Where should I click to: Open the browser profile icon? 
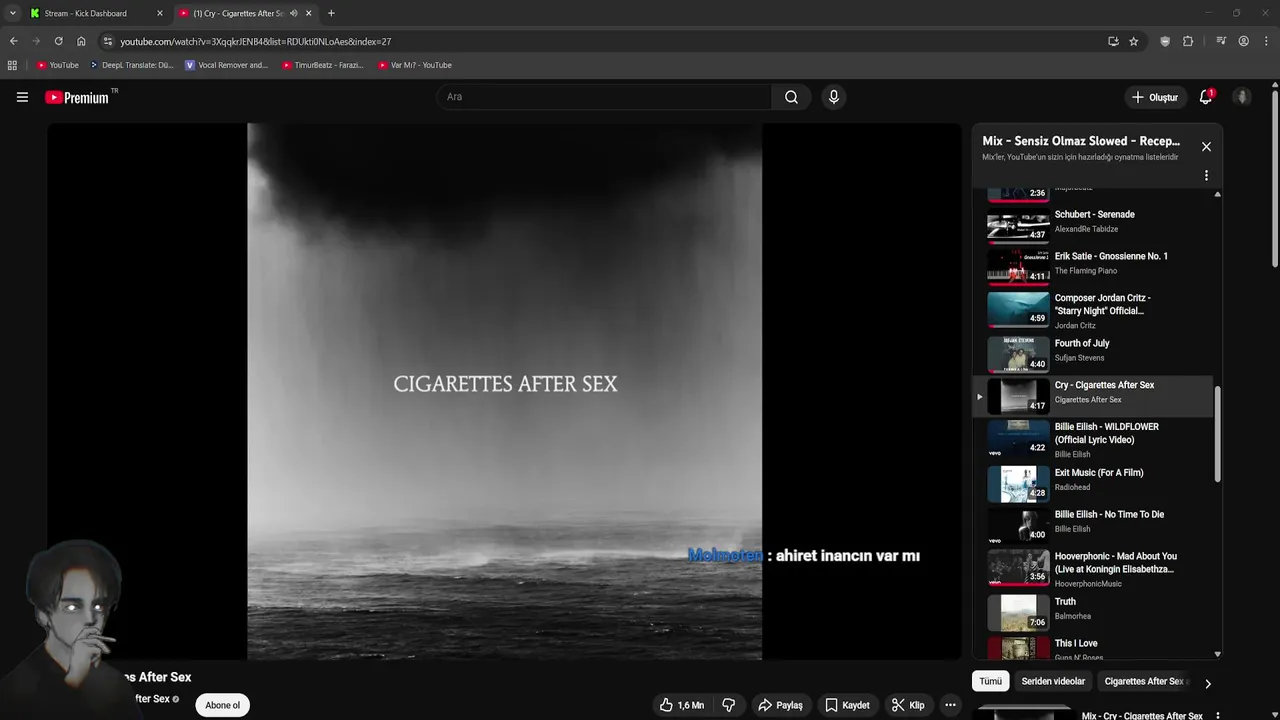tap(1243, 41)
